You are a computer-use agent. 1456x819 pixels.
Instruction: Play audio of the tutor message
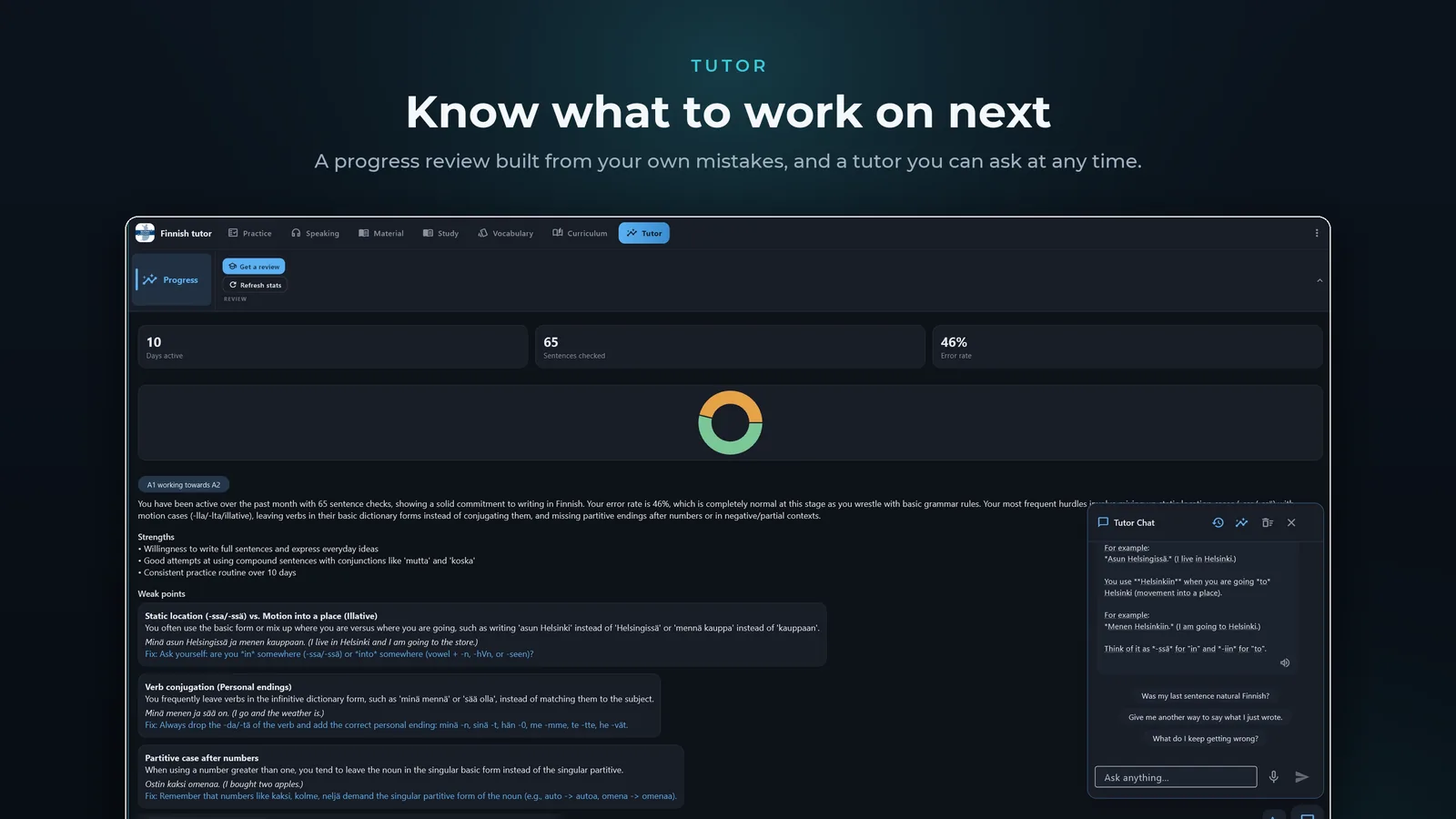[x=1285, y=662]
